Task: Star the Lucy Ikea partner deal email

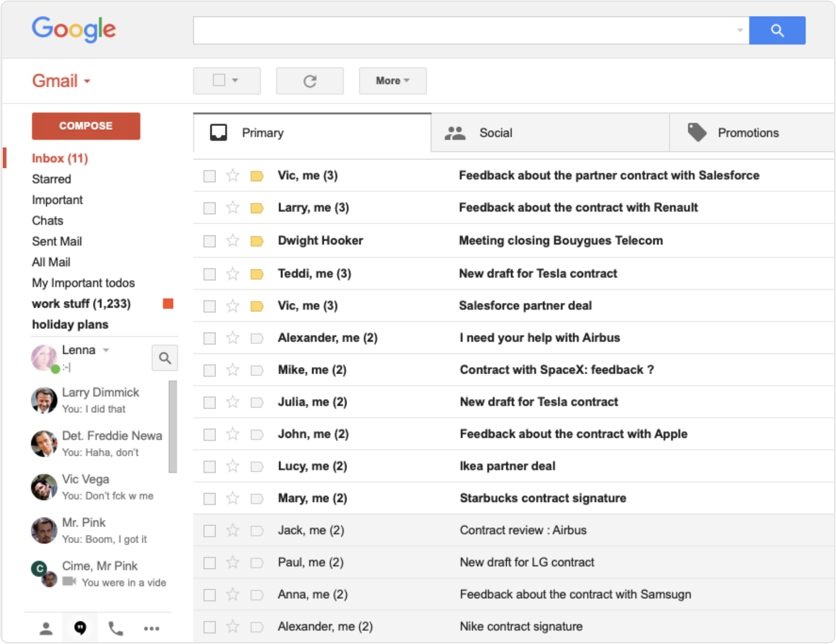Action: point(232,466)
